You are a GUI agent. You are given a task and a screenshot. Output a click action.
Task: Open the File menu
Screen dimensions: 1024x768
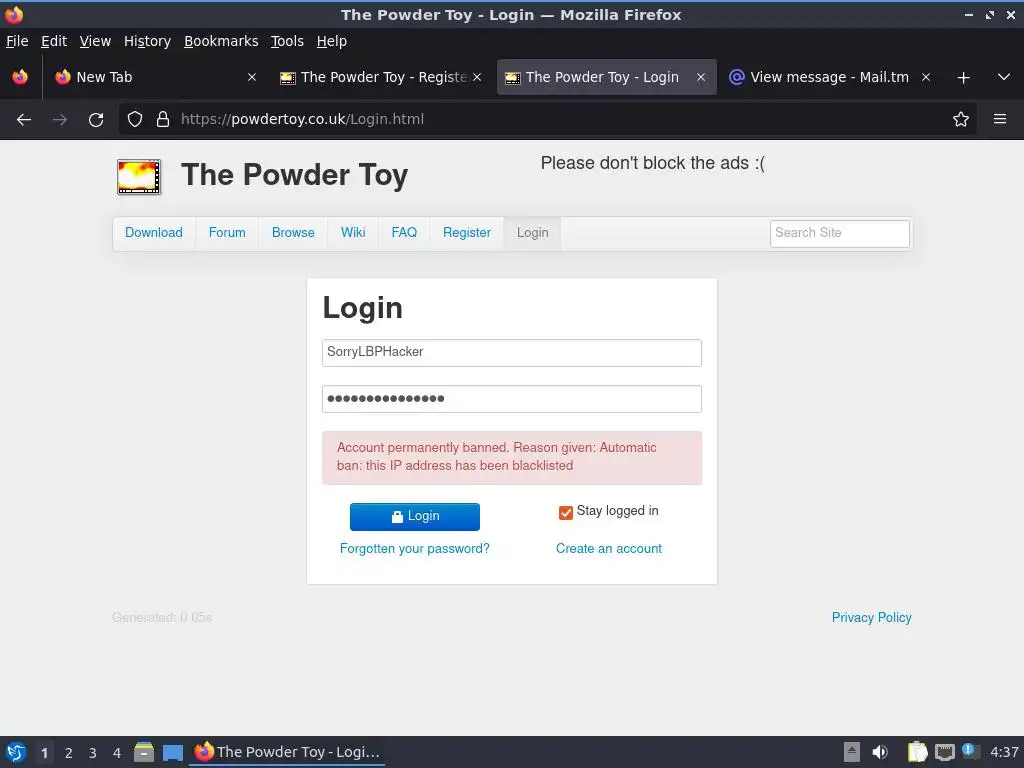(17, 41)
